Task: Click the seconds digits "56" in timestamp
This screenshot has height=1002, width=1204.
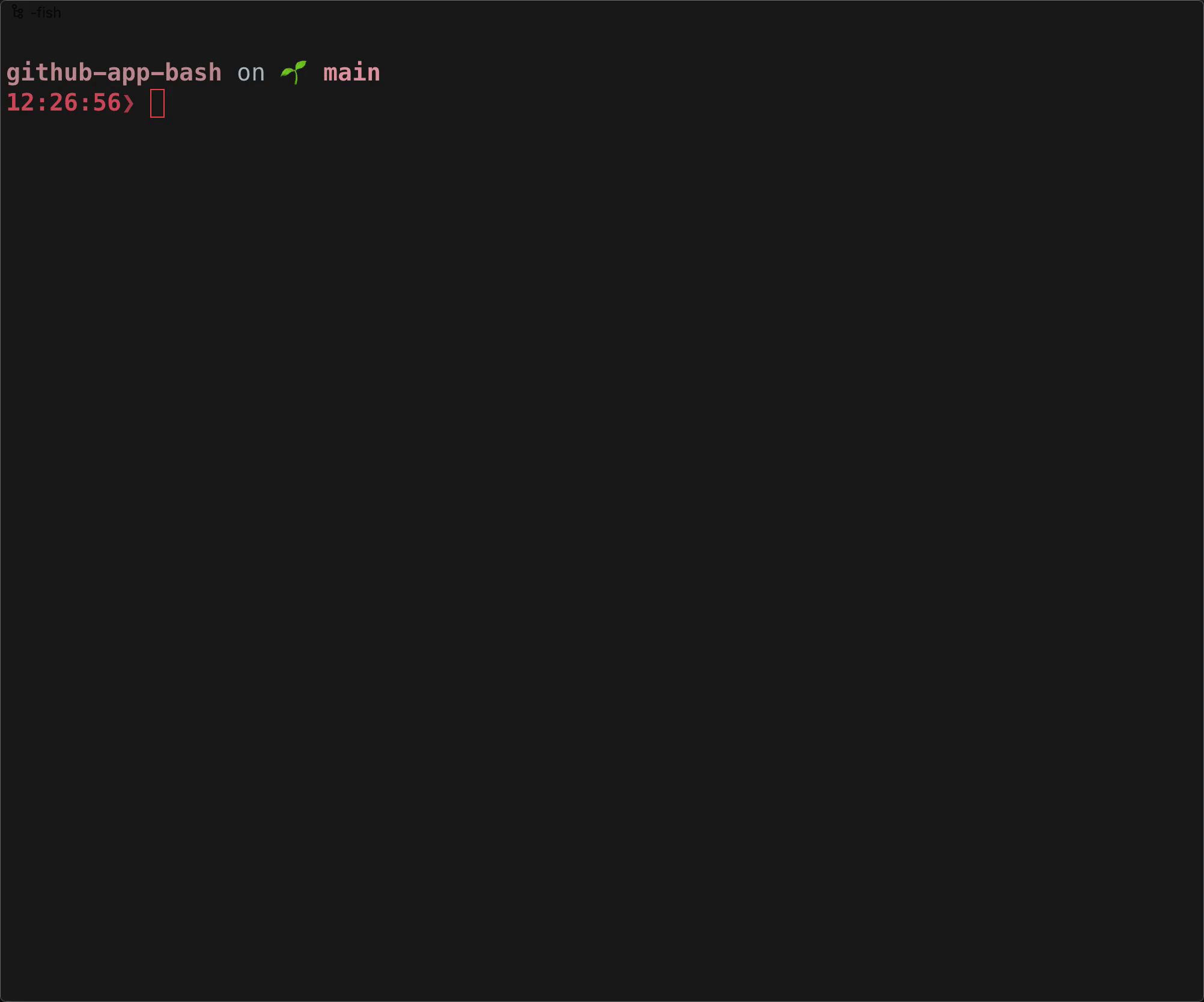Action: [107, 103]
